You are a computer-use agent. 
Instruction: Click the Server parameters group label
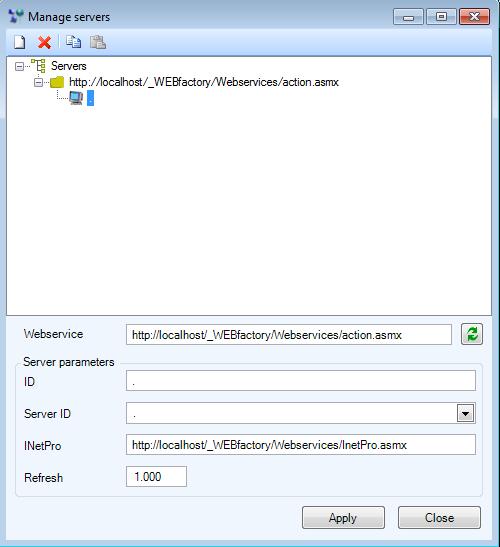pos(69,362)
